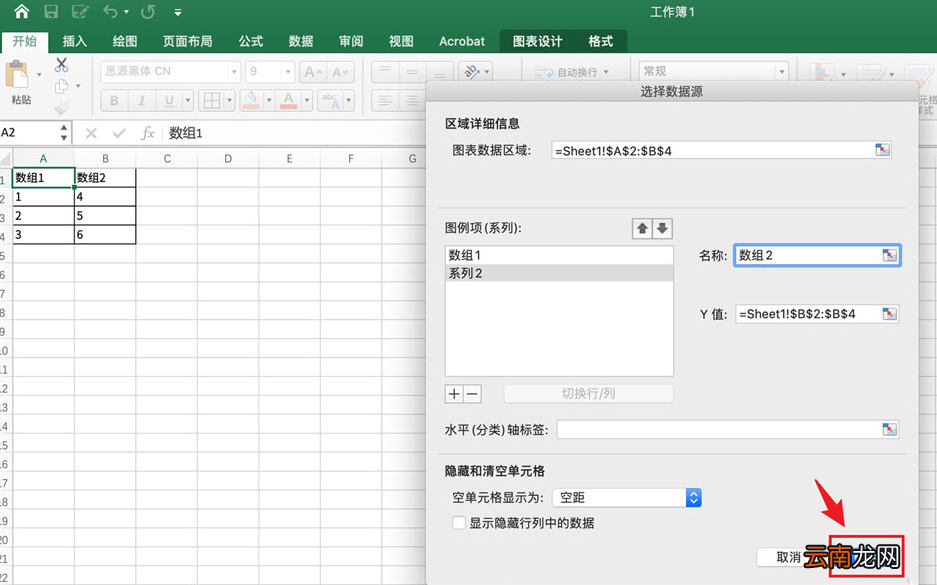The height and width of the screenshot is (585, 937).
Task: Toggle 自动换行 wrap text
Action: pos(572,72)
